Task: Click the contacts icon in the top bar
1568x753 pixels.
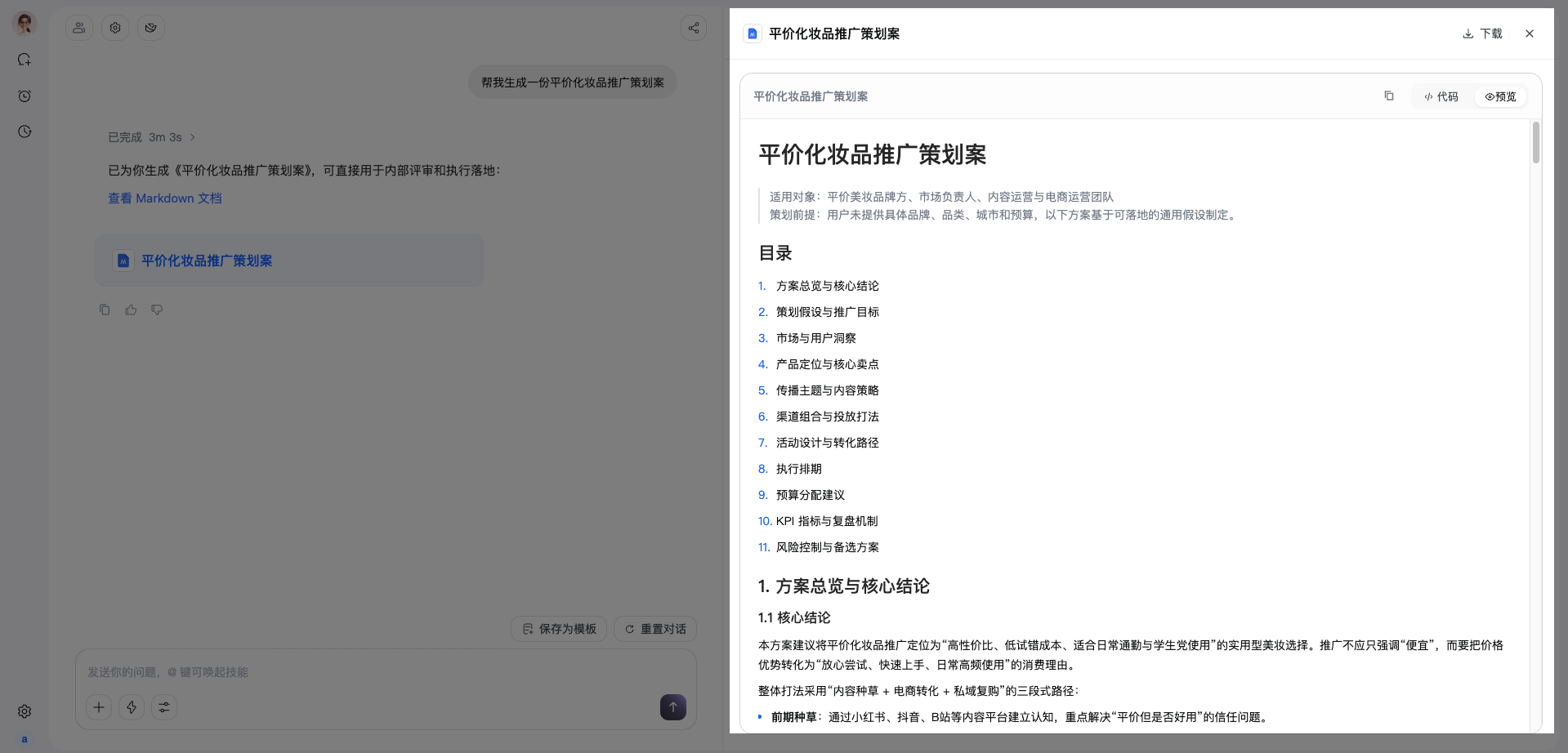Action: pos(79,28)
